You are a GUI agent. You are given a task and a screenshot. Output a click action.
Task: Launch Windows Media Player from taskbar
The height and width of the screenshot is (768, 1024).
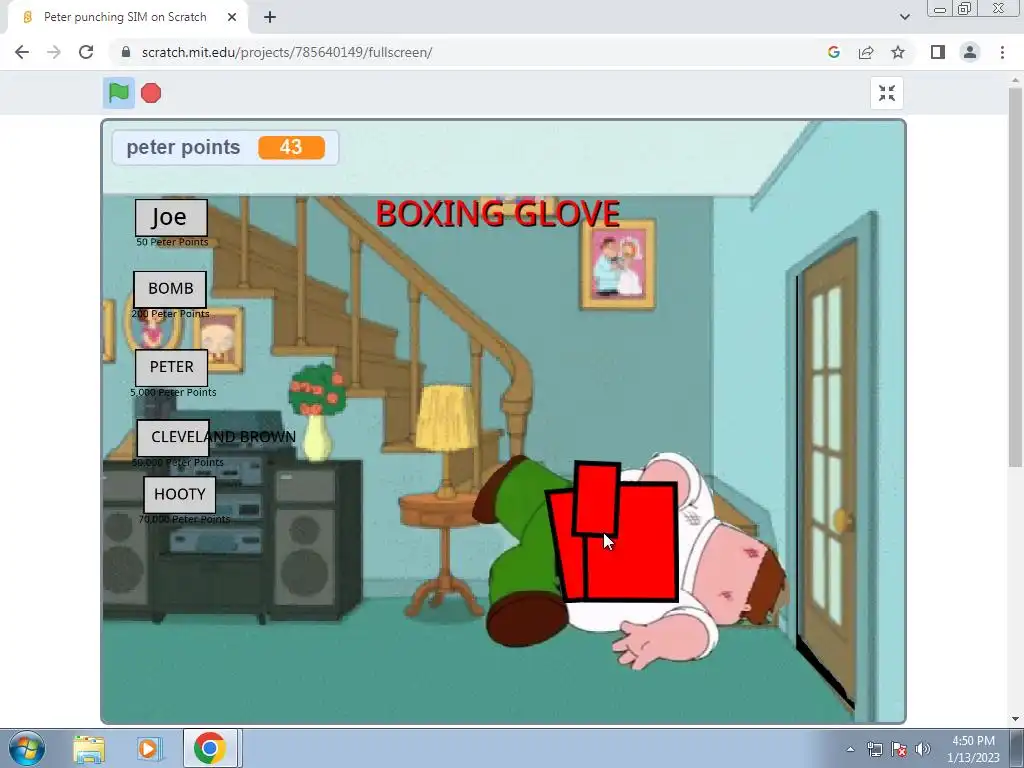[149, 749]
